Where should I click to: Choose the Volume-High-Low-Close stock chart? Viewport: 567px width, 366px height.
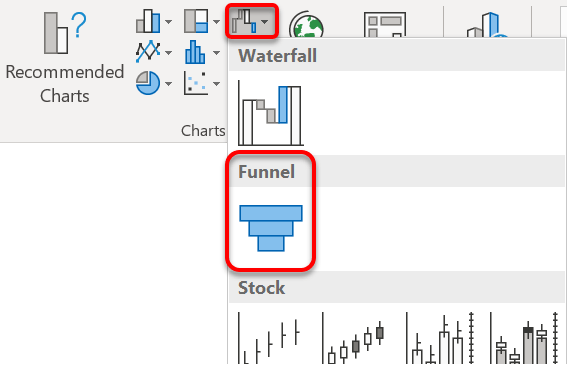pyautogui.click(x=439, y=338)
